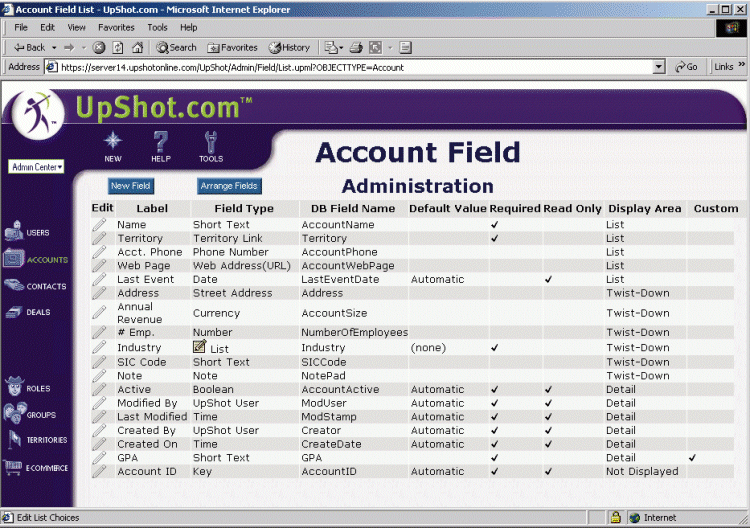Click the NumberOfEmployees cell
The height and width of the screenshot is (528, 750).
pos(354,332)
